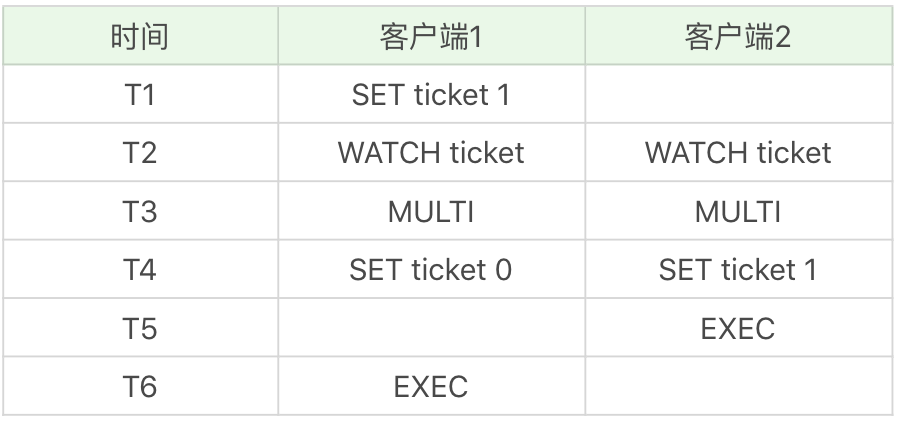899x421 pixels.
Task: Click the empty 客户端2 cell in row T1
Action: (x=738, y=95)
